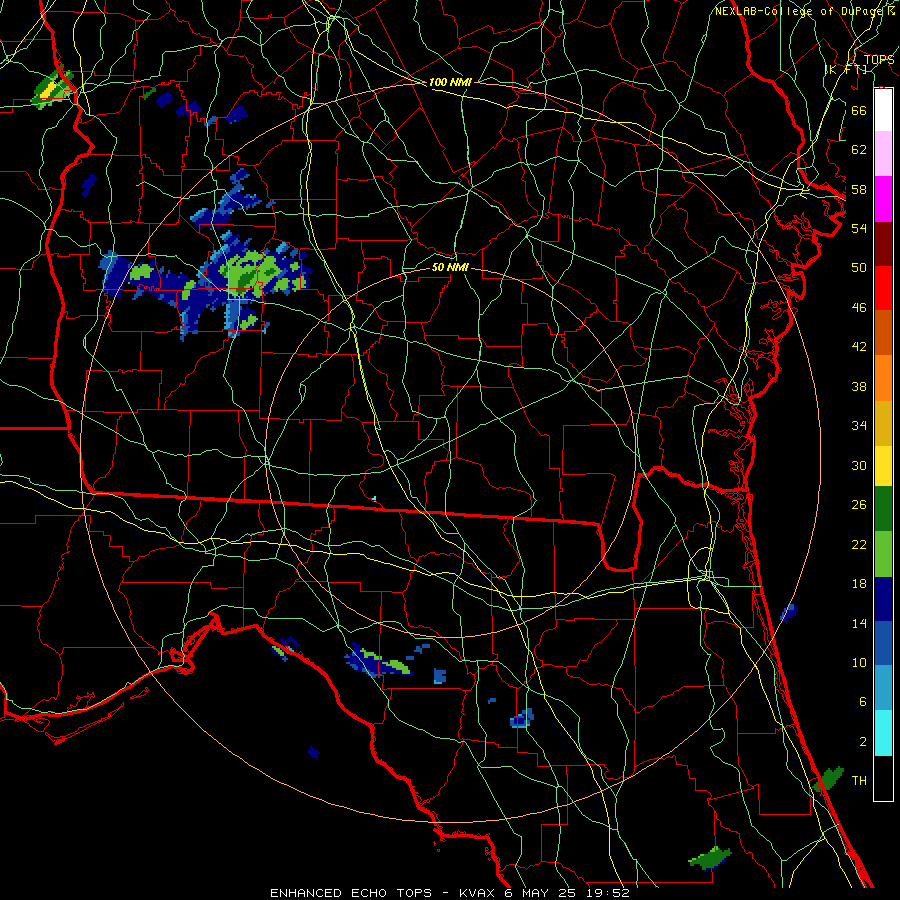The height and width of the screenshot is (900, 900).
Task: Click the '50' legend value
Action: [x=859, y=268]
